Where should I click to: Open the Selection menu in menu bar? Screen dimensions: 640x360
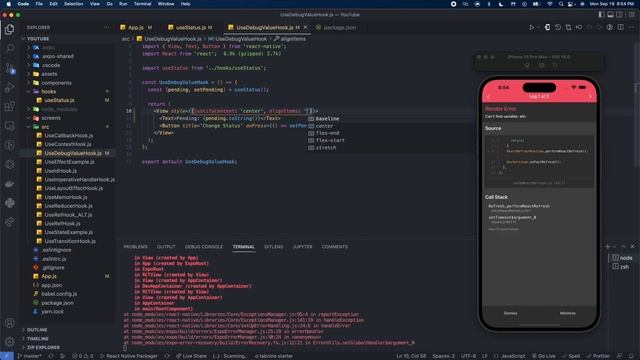[x=73, y=4]
